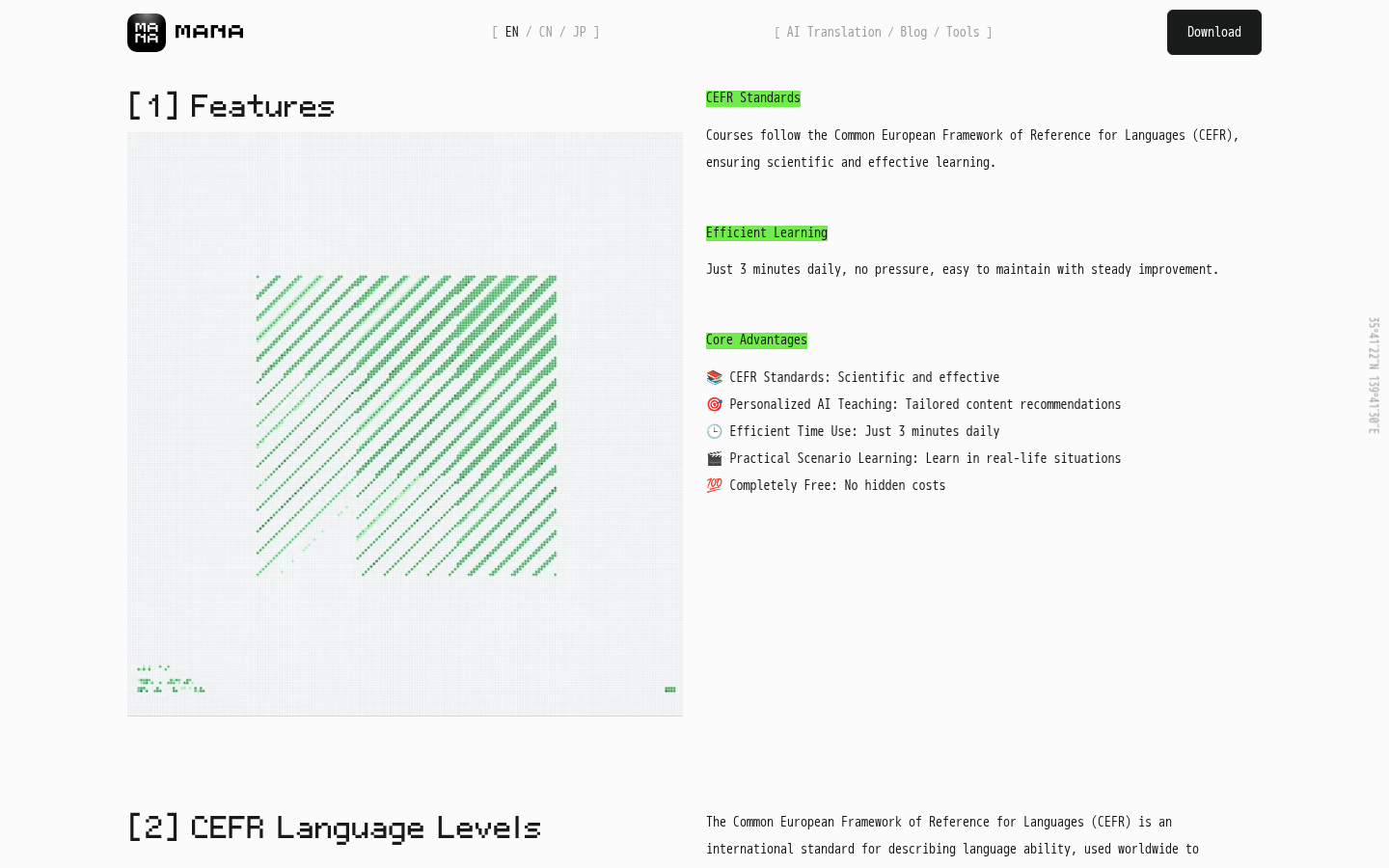
Task: Click the books emoji beside CEFR Standards
Action: coord(714,377)
